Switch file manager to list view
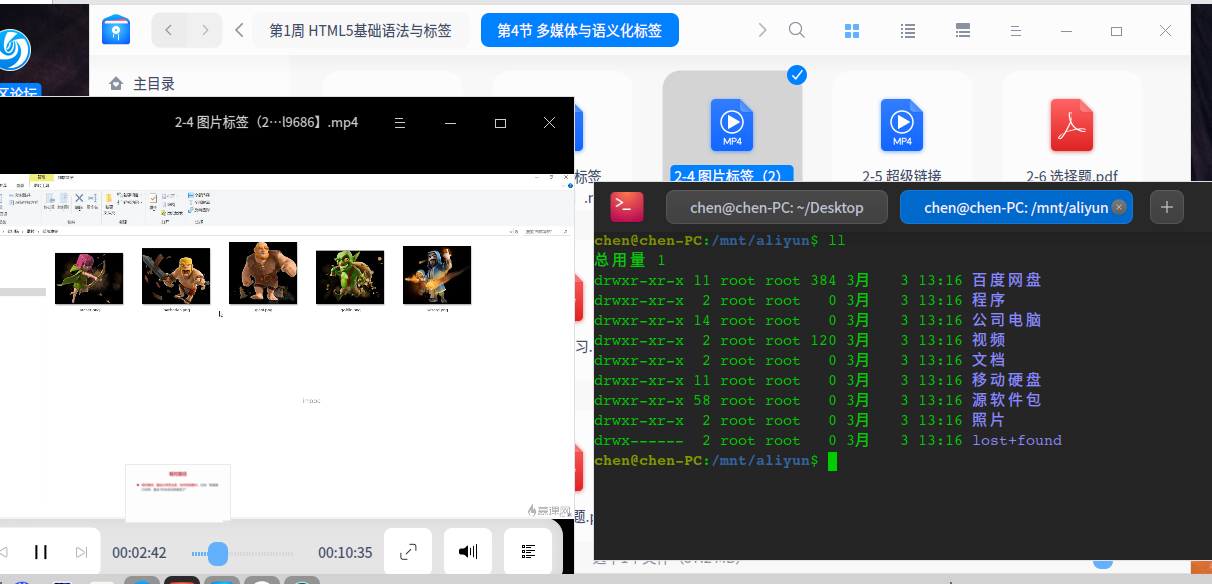This screenshot has height=584, width=1212. click(x=908, y=31)
